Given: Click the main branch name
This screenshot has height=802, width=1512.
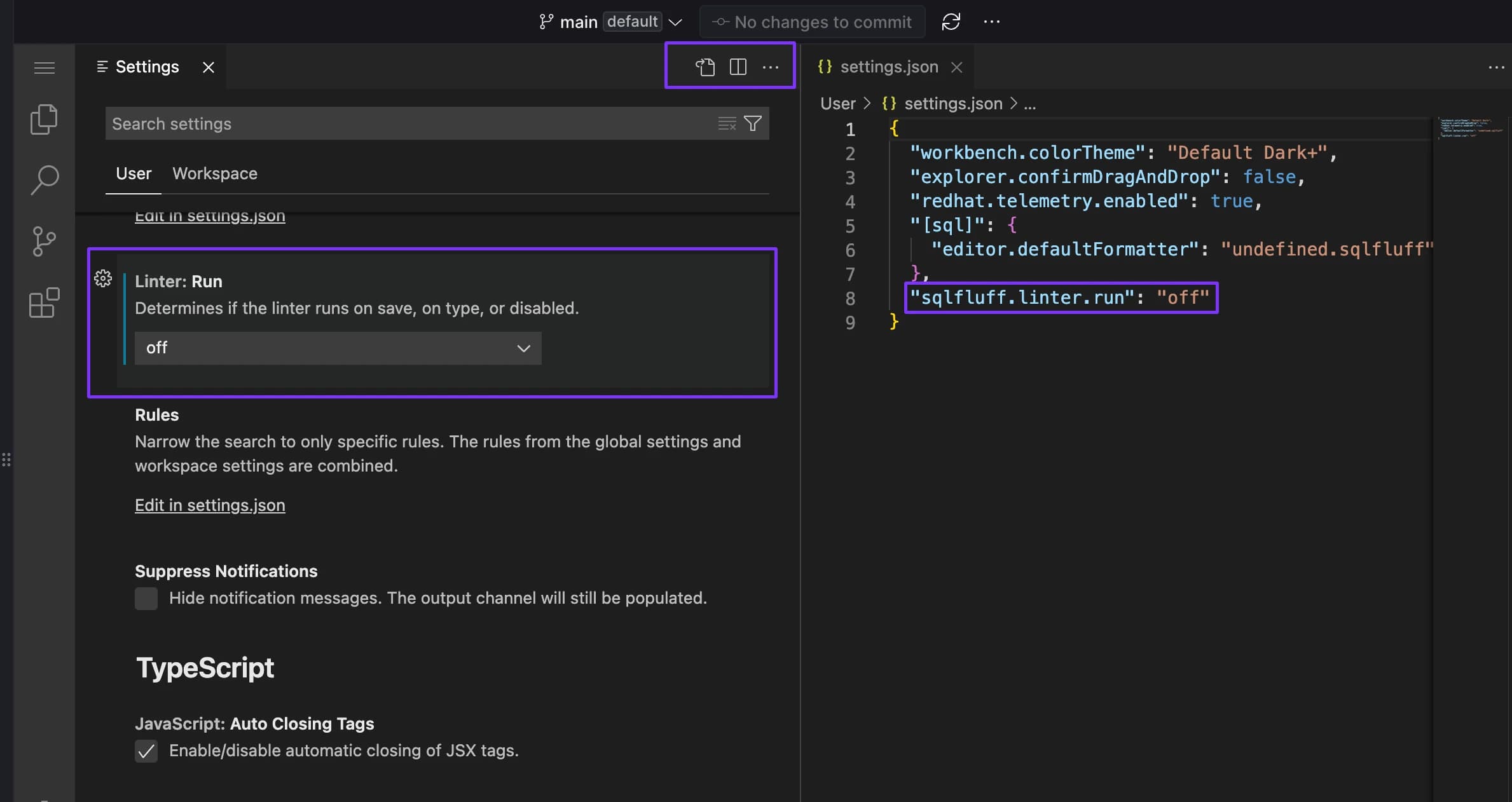Looking at the screenshot, I should click(579, 22).
